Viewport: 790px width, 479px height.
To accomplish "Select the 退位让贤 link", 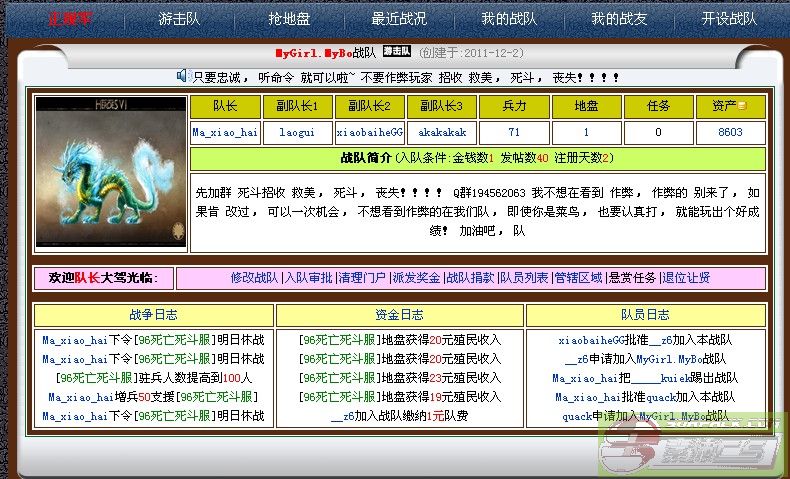I will [x=686, y=278].
